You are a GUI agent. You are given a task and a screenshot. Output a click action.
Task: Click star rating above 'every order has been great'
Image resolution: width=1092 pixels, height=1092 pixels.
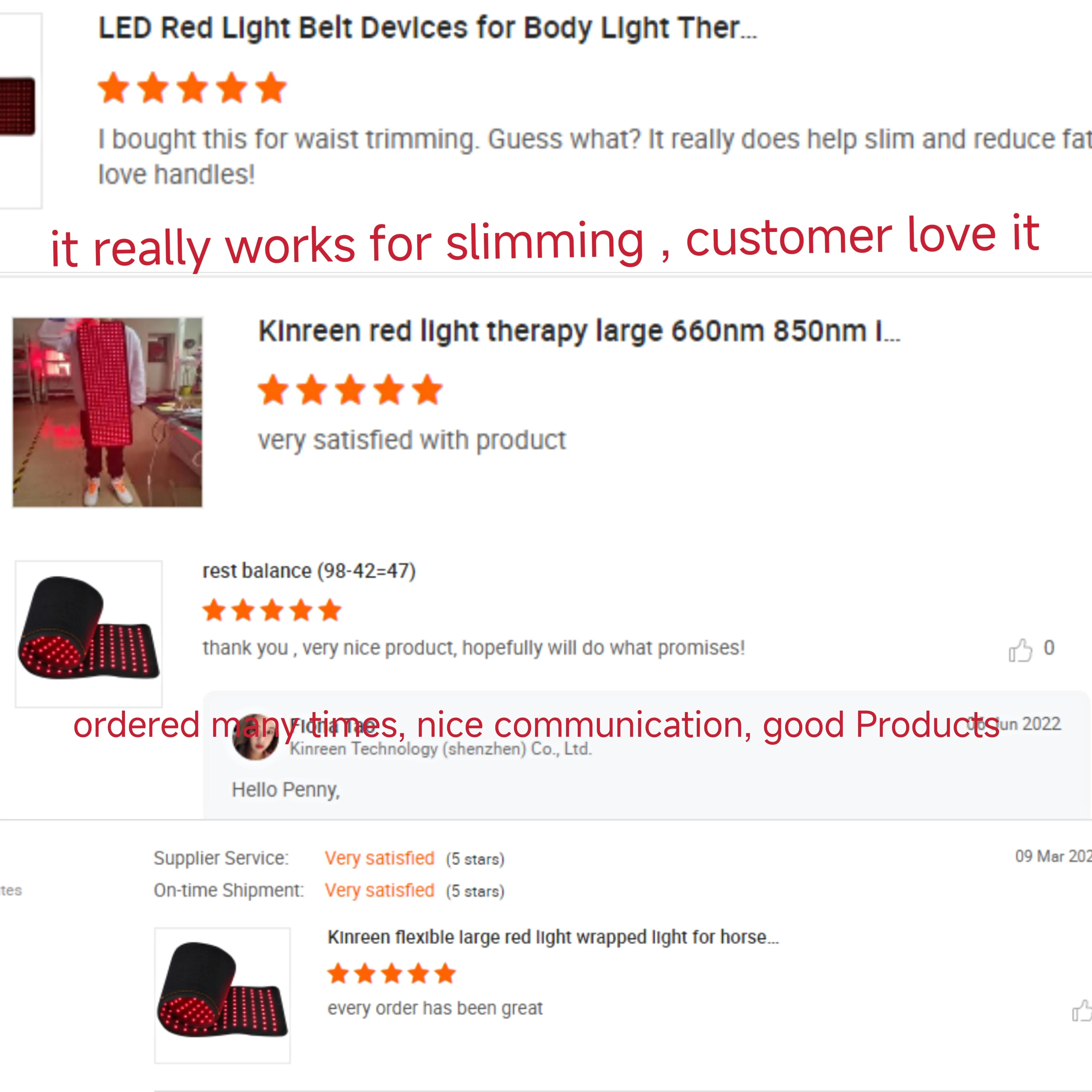(x=391, y=973)
